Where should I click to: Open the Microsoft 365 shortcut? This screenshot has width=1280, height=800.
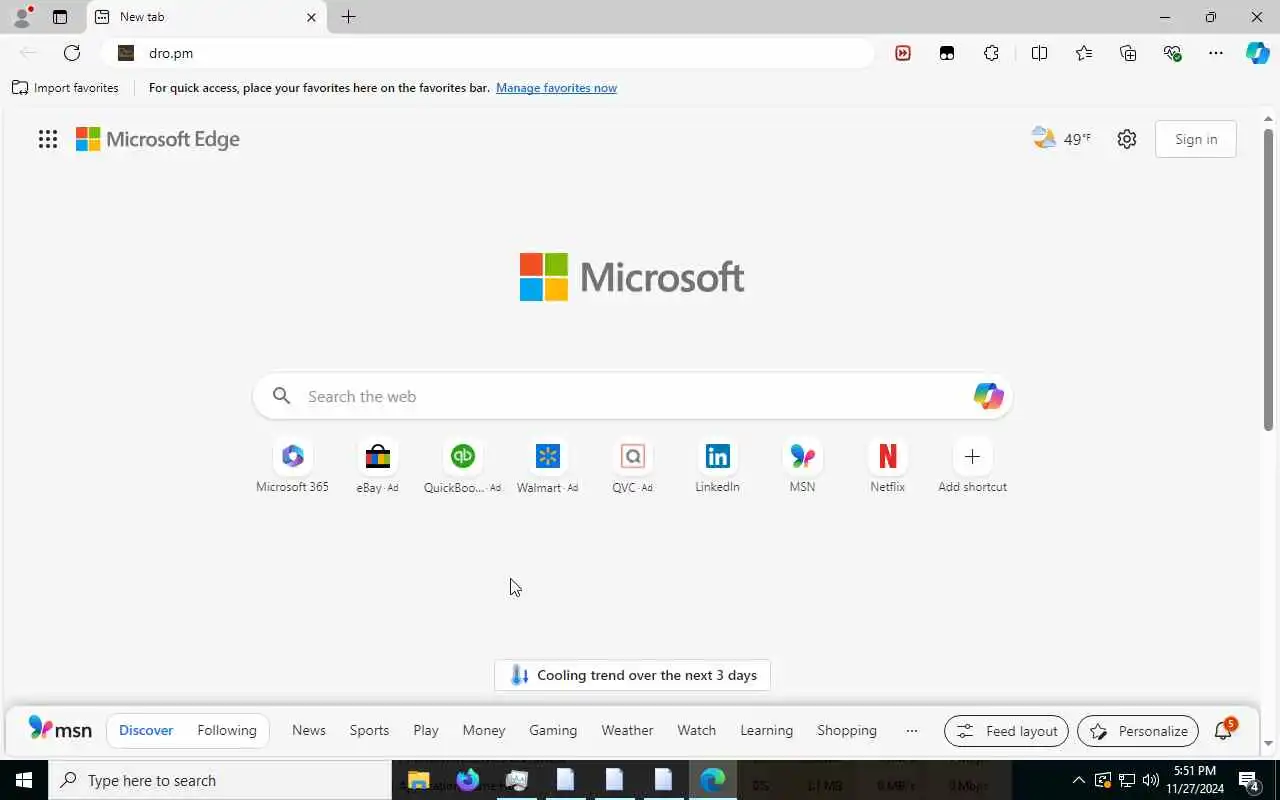pyautogui.click(x=292, y=467)
